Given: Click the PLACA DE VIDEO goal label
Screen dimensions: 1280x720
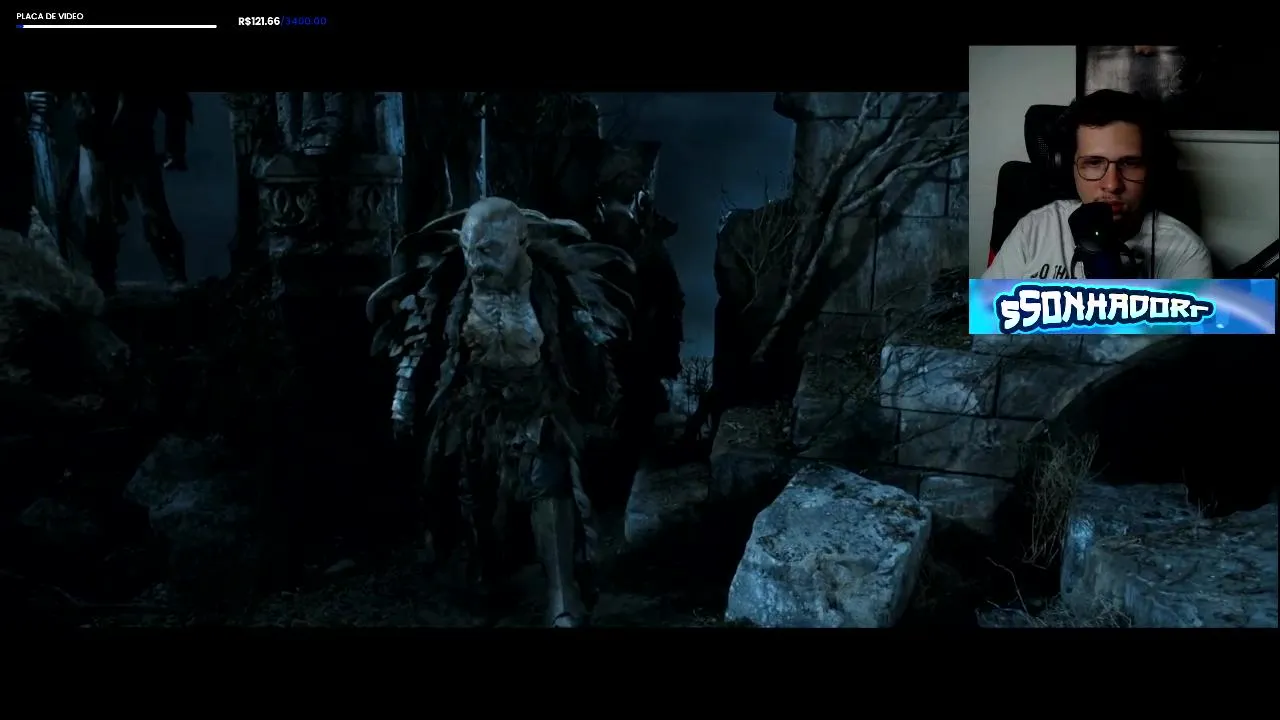Looking at the screenshot, I should point(50,16).
